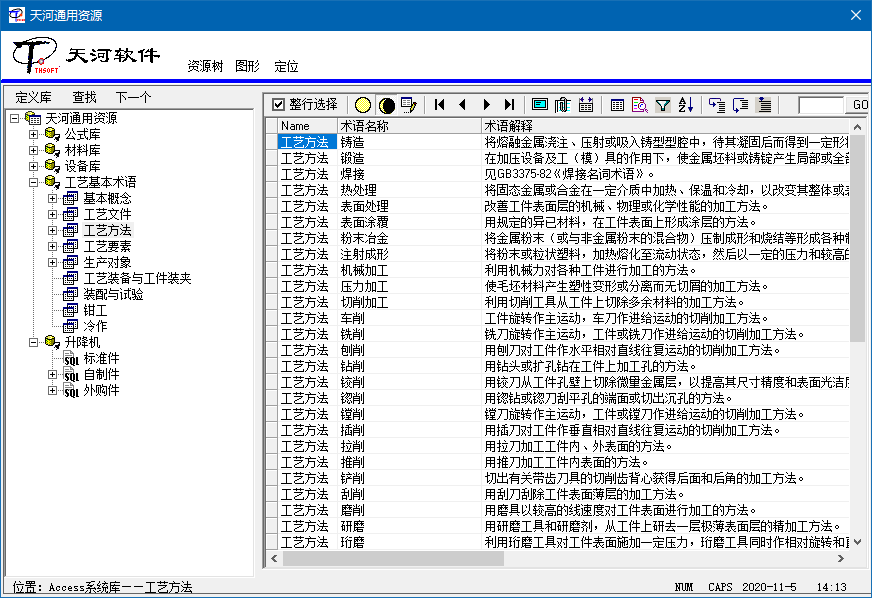This screenshot has height=598, width=872.
Task: Click the 术语解释 column header
Action: click(x=665, y=126)
